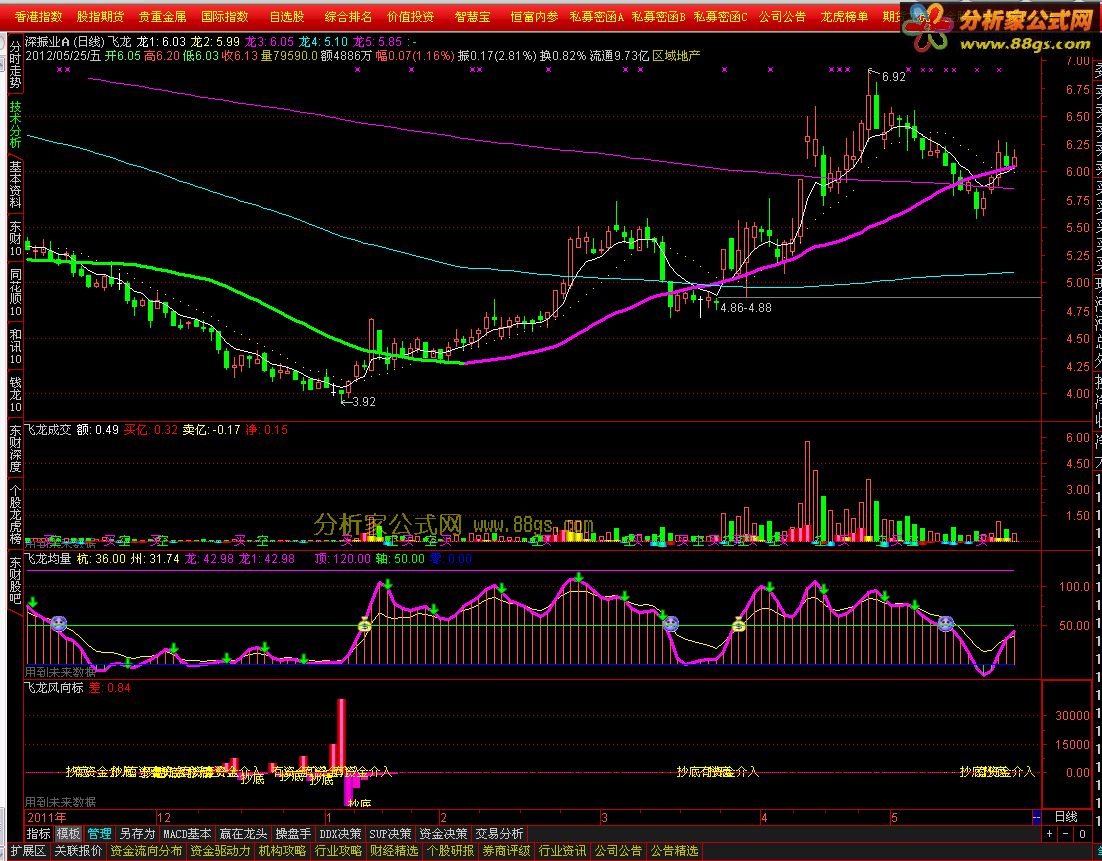Click the 另存为 button
The image size is (1102, 861).
[x=136, y=834]
